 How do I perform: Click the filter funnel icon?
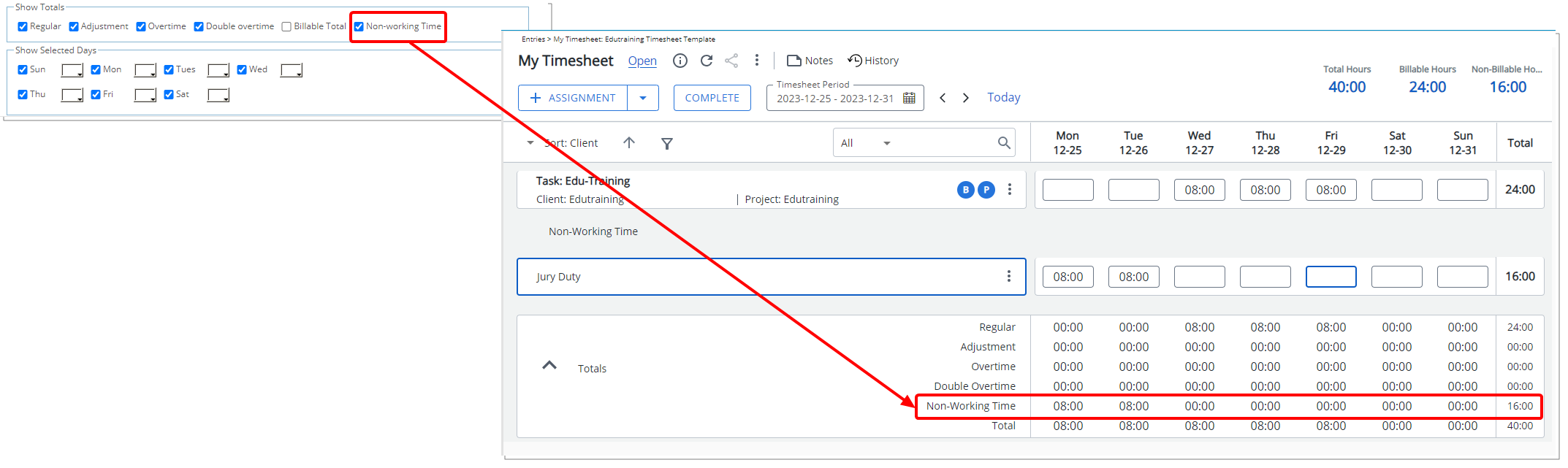[x=666, y=143]
